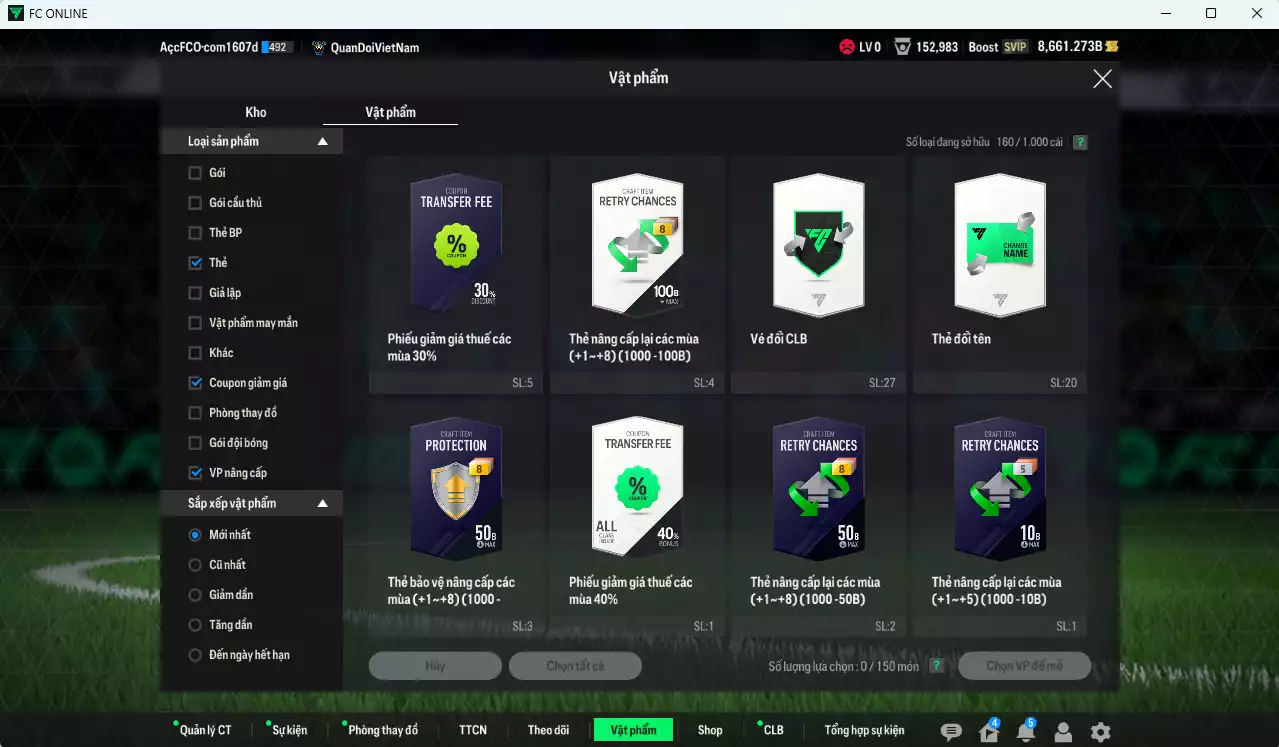Viewport: 1279px width, 747px height.
Task: Uncheck the Coupon giảm giá checkbox
Action: [195, 383]
